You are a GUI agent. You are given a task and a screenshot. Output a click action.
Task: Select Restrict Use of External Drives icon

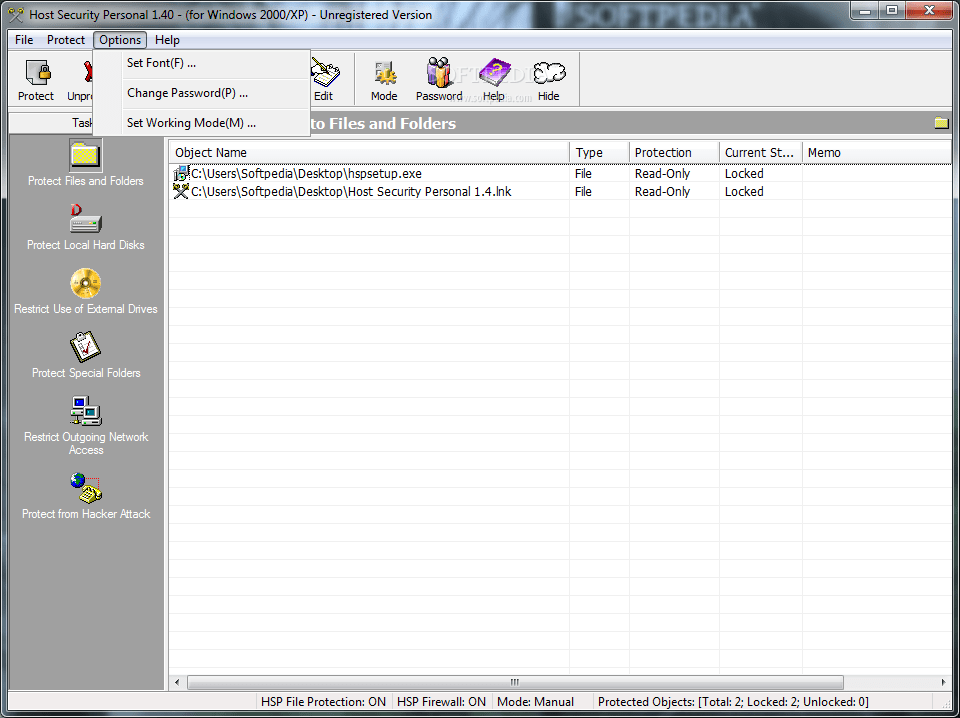(86, 283)
